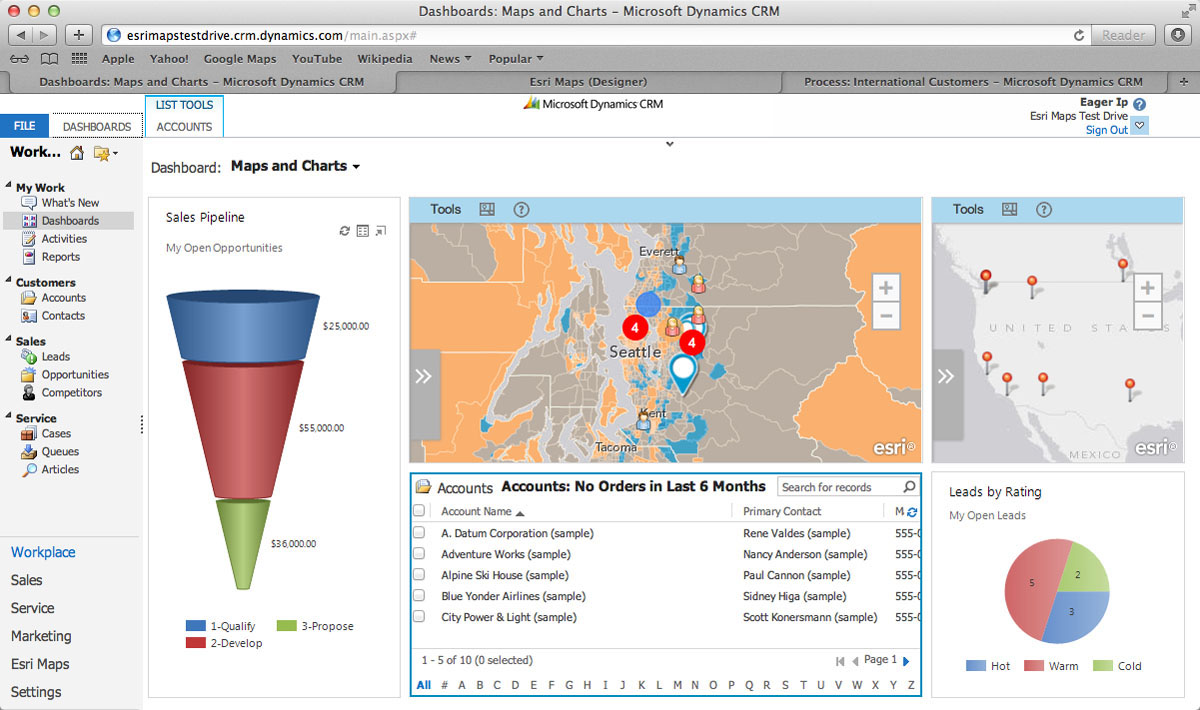The height and width of the screenshot is (710, 1200).
Task: Zoom in on the Seattle map
Action: click(885, 288)
